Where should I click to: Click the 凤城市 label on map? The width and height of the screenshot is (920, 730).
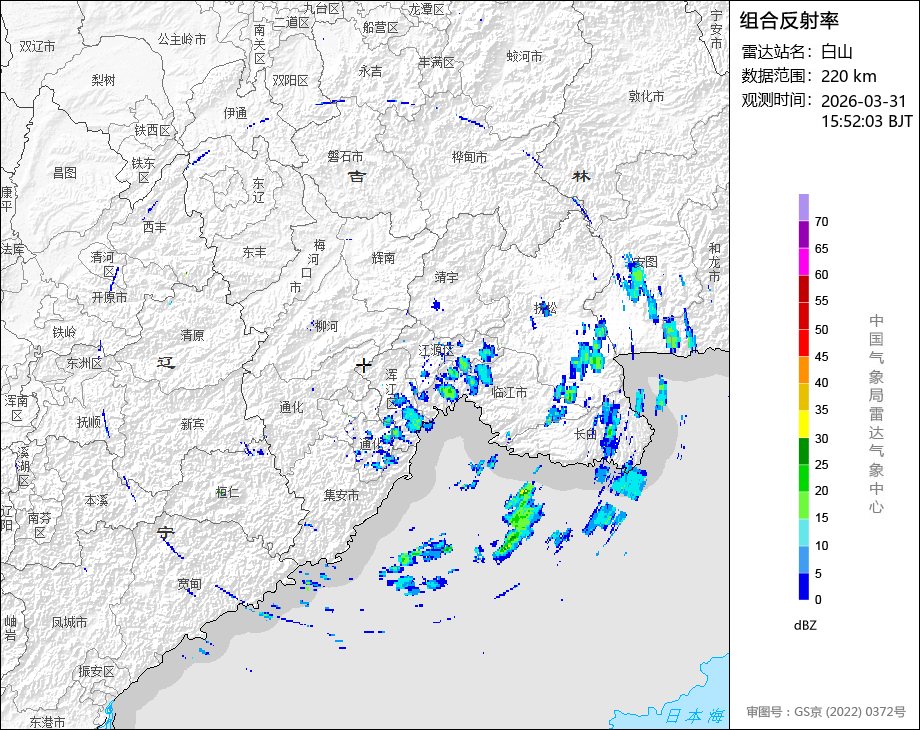(x=69, y=622)
